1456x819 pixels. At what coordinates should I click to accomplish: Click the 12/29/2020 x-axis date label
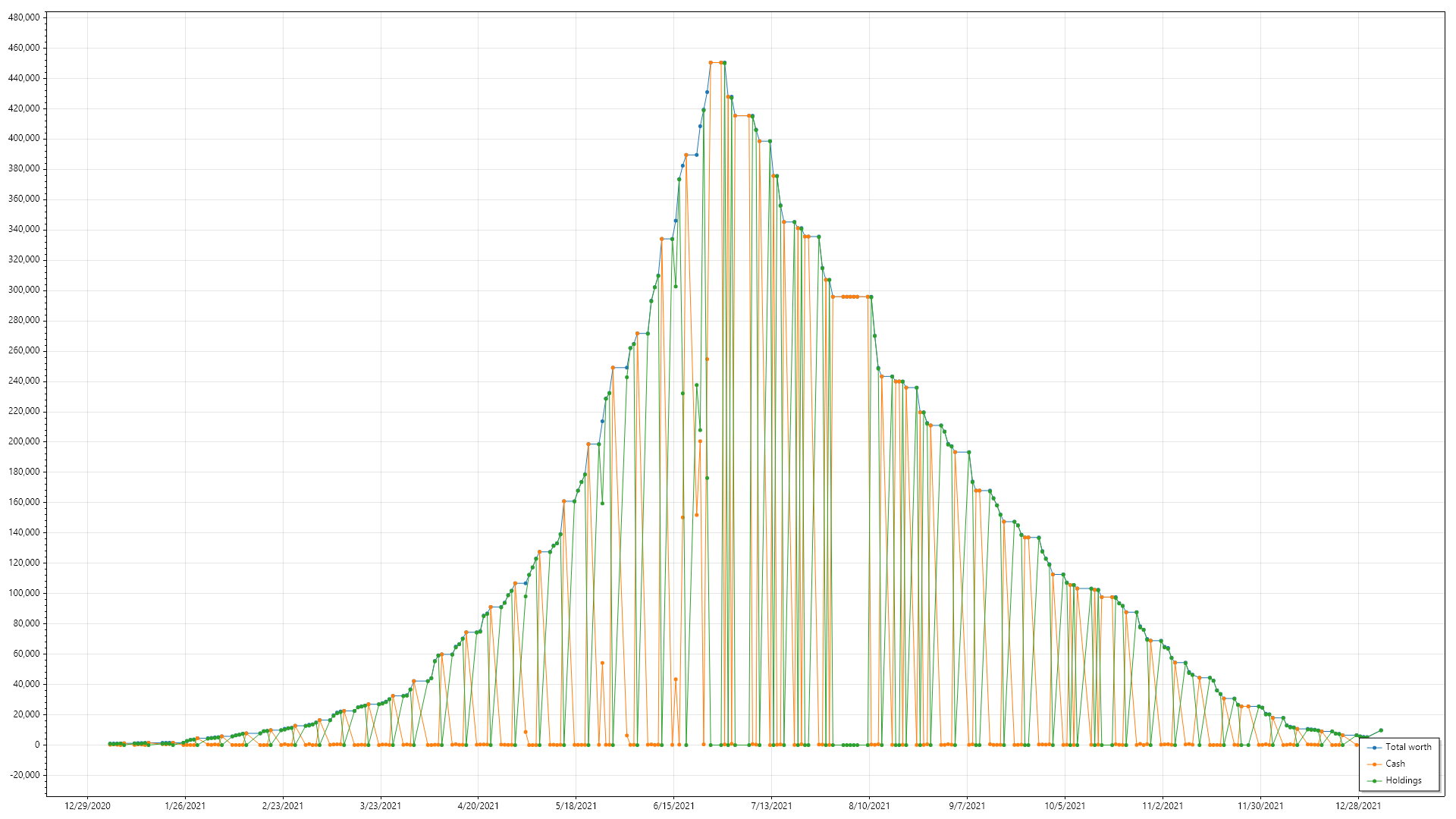click(87, 806)
